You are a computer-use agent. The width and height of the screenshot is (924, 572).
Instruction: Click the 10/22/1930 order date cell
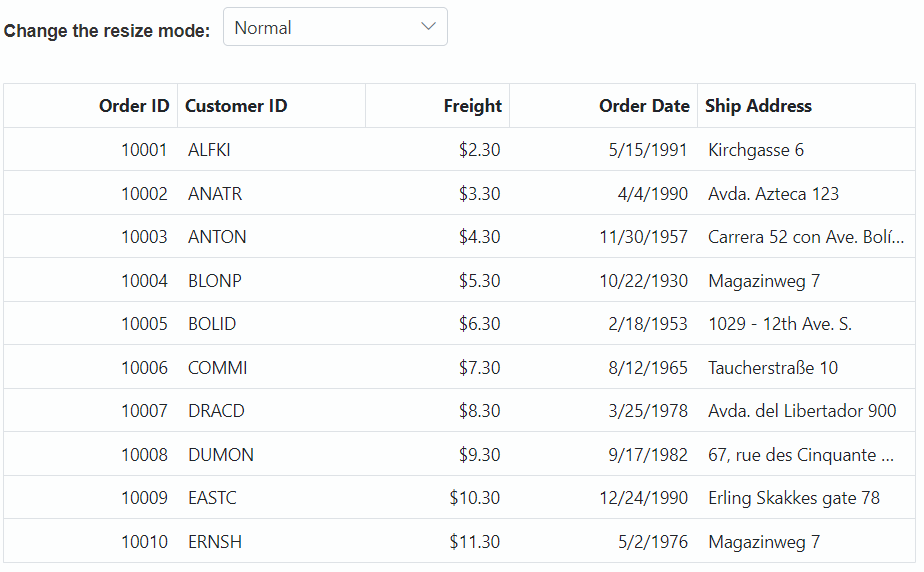(603, 280)
